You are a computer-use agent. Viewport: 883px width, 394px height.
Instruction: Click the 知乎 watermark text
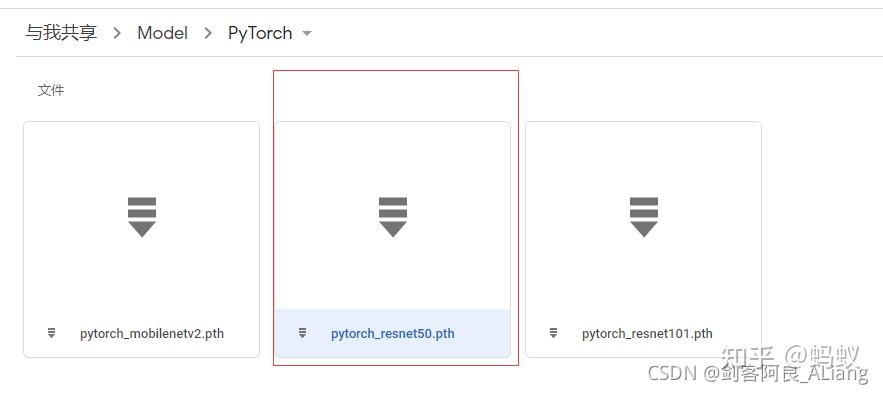click(750, 357)
